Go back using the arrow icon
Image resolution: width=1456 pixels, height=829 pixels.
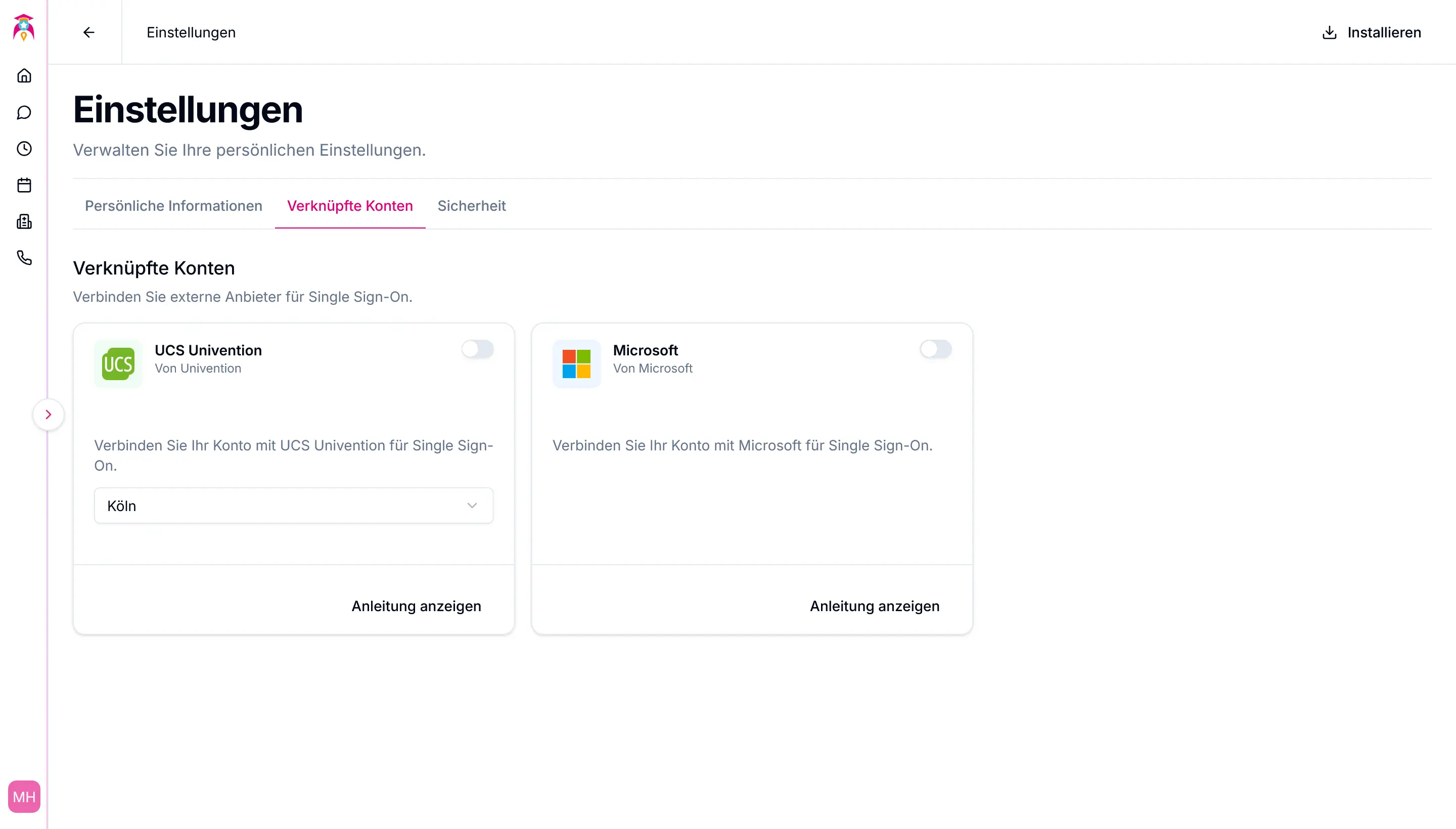tap(89, 32)
